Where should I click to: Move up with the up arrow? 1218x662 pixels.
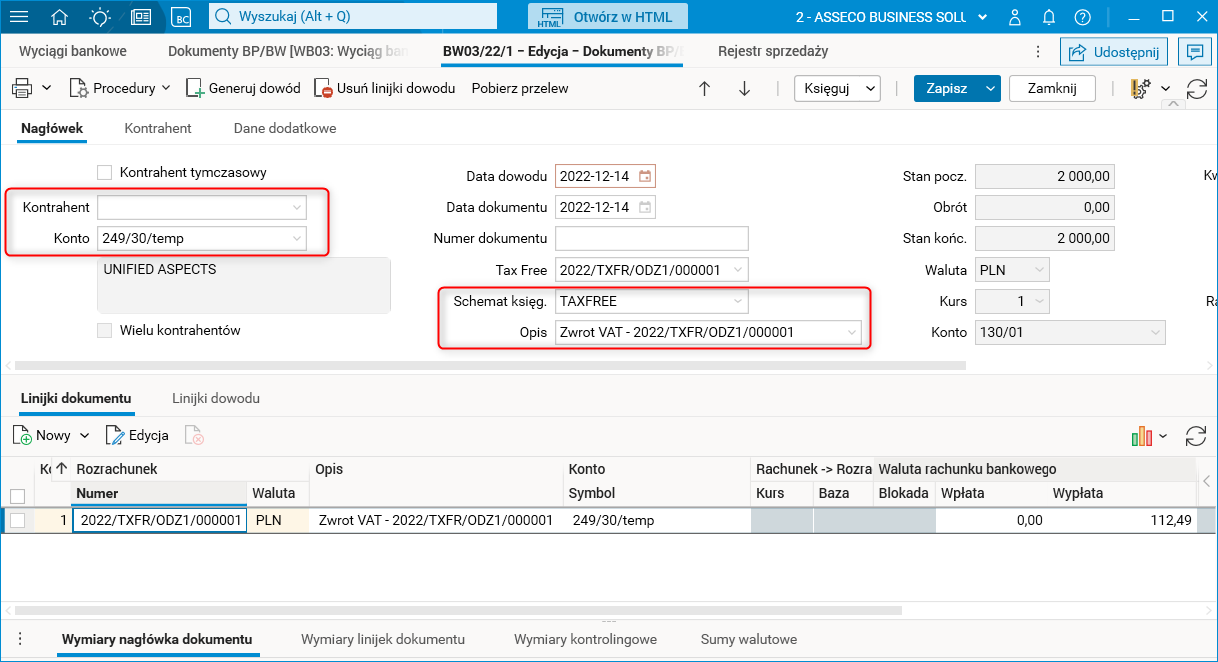point(704,88)
